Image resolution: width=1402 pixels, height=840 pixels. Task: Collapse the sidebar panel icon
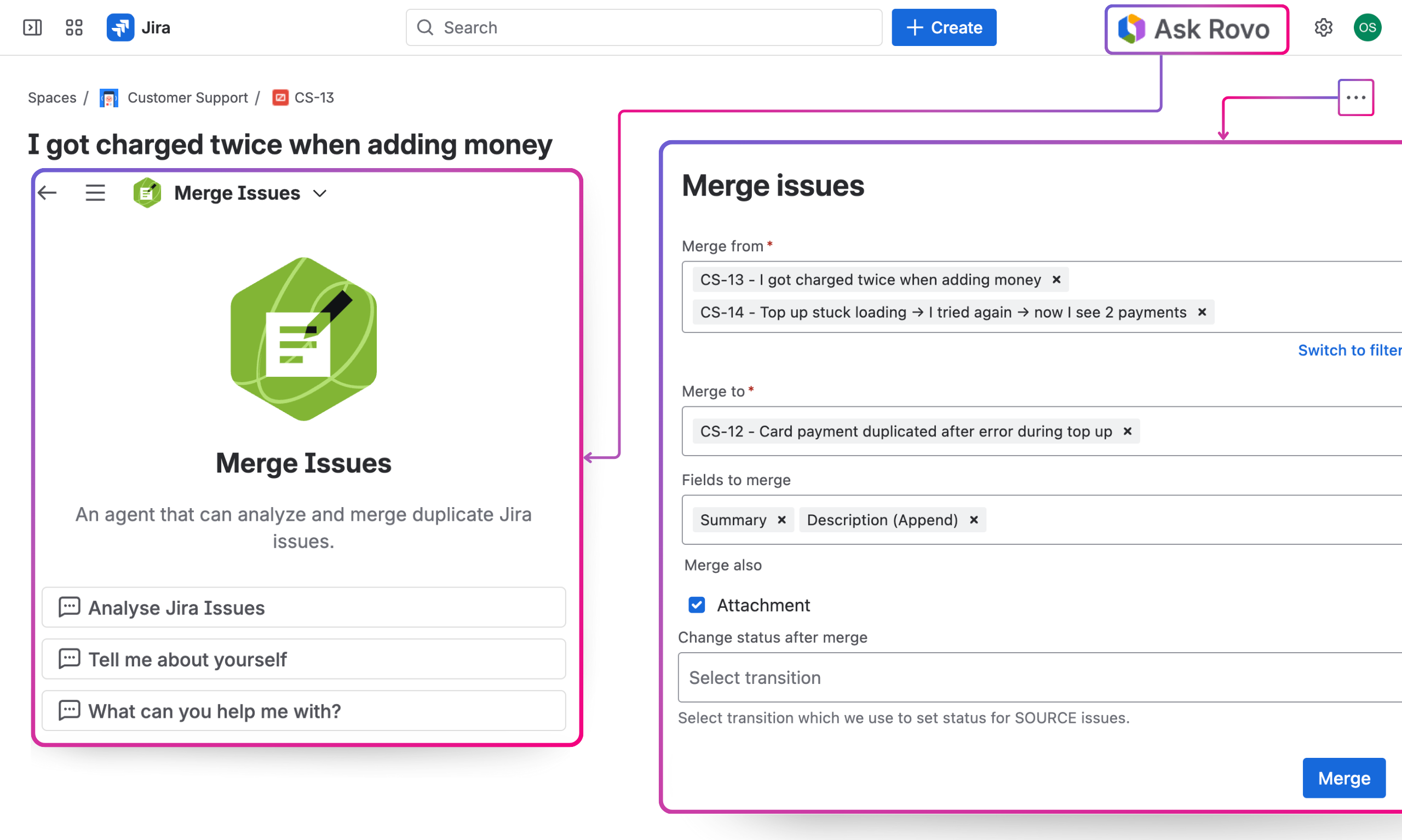click(x=32, y=27)
